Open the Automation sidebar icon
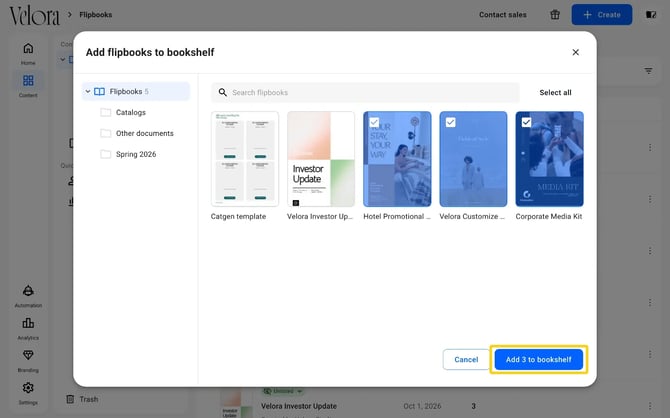 point(28,291)
